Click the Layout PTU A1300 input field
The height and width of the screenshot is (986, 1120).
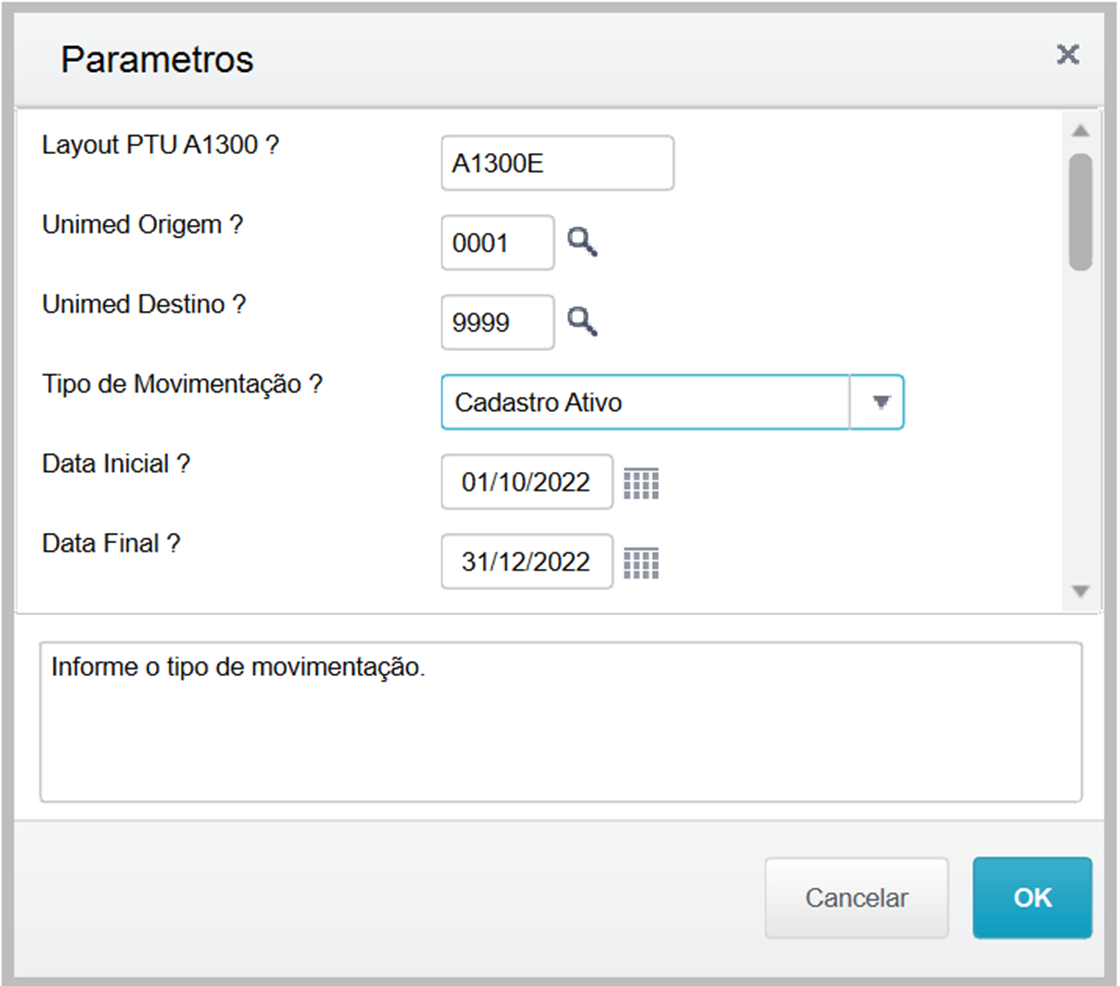557,163
